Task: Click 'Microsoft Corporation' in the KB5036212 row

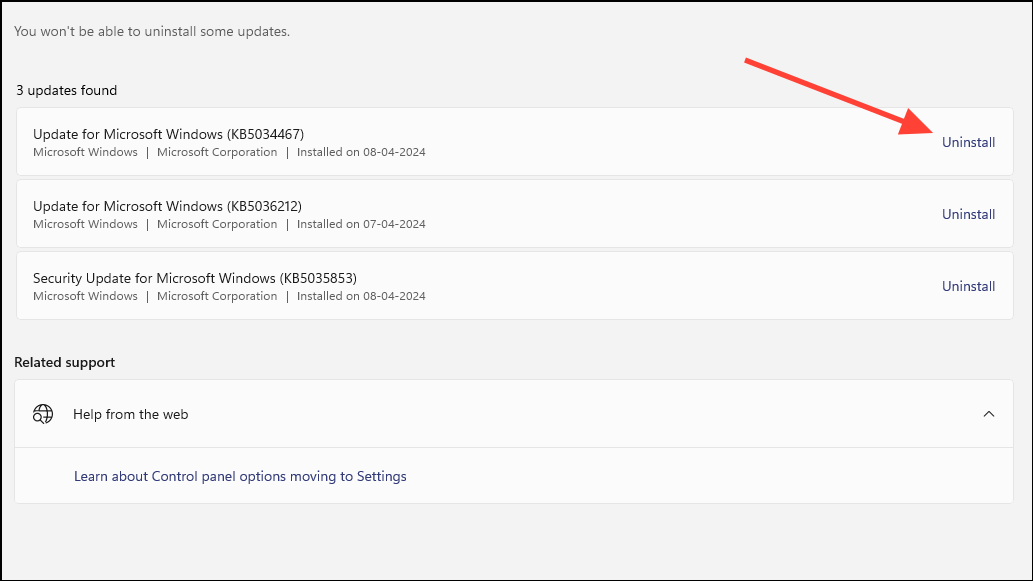Action: [217, 224]
